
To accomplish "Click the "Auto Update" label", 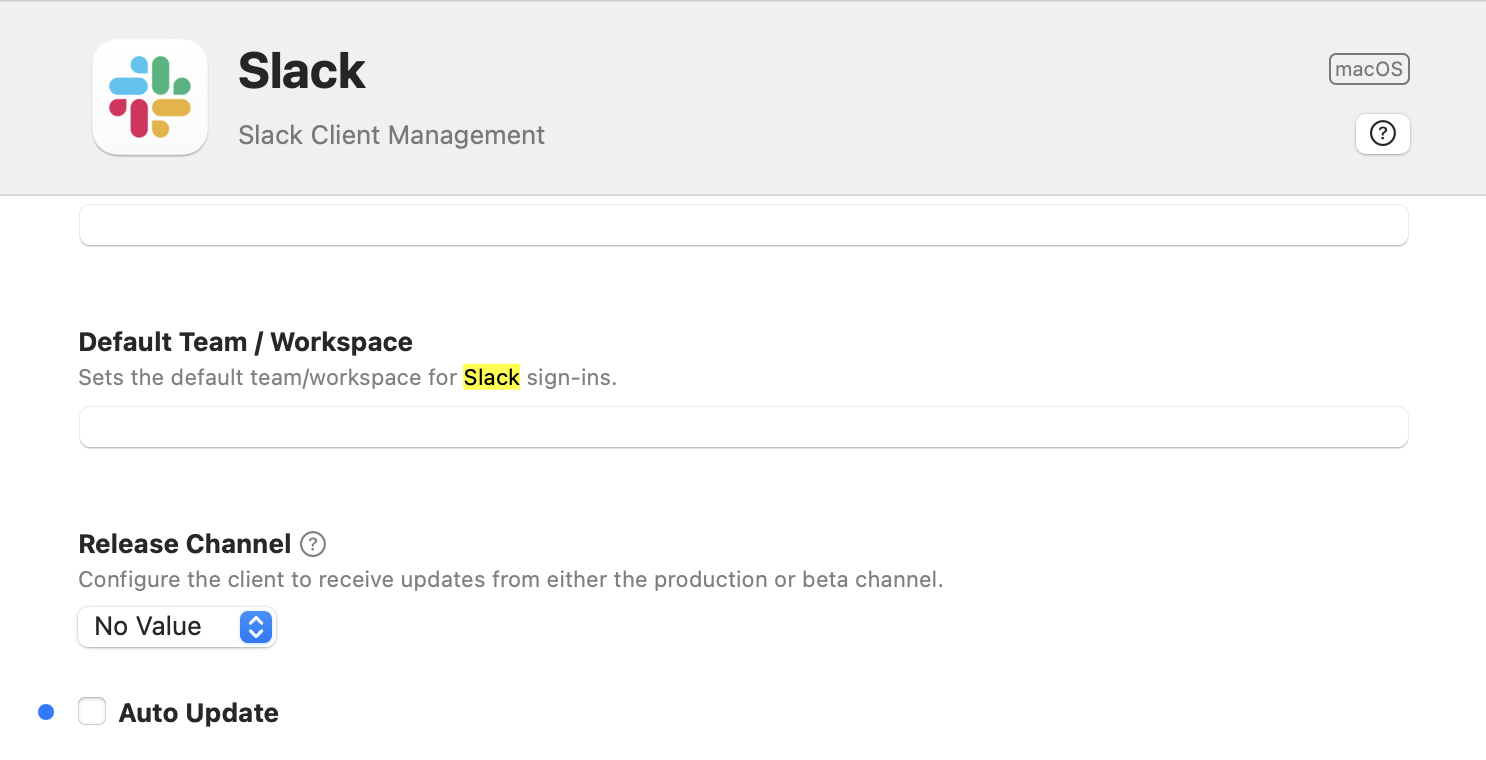I will tap(198, 713).
